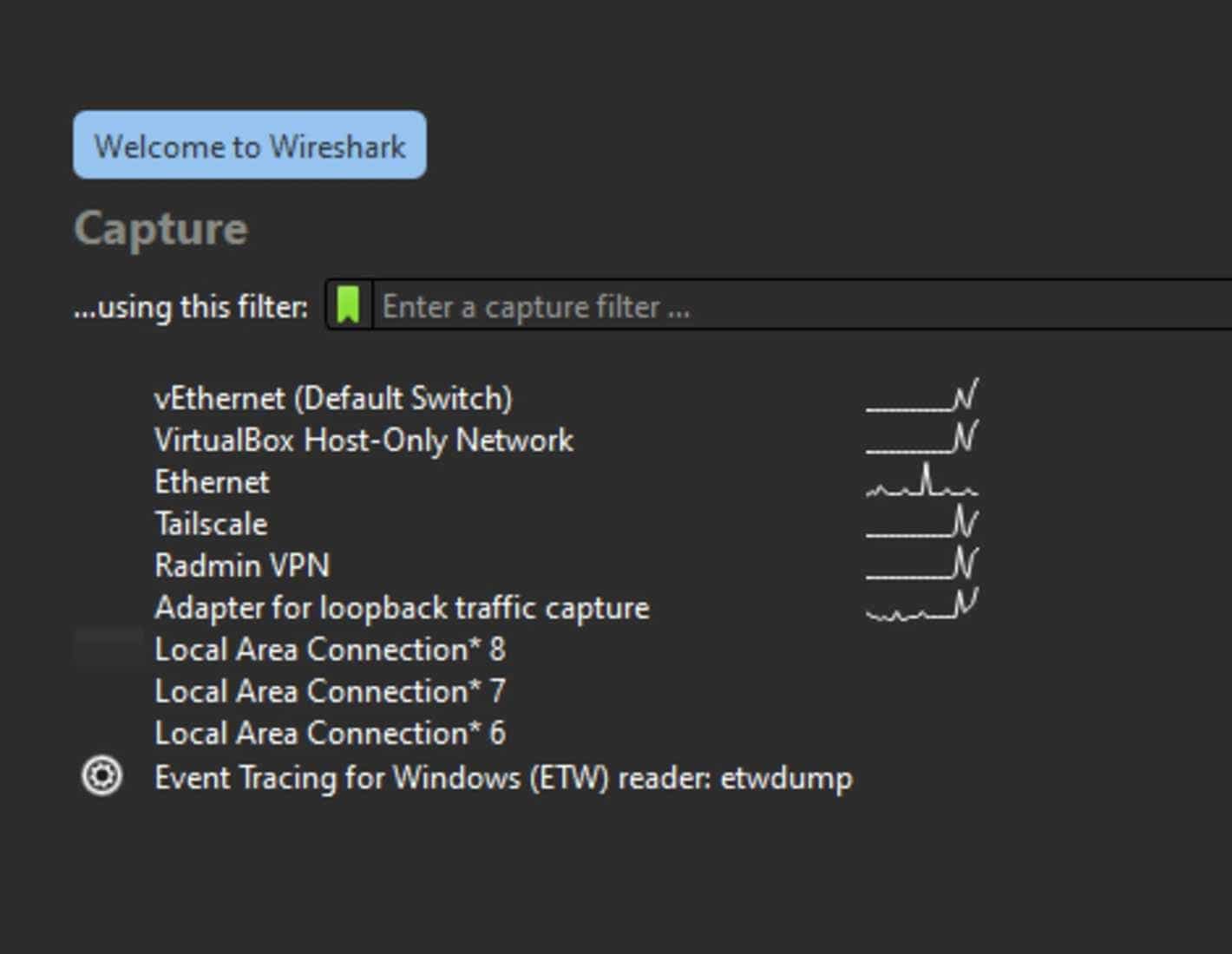Screen dimensions: 1232x954
Task: Select the VirtualBox Host-Only Network interface
Action: point(364,440)
